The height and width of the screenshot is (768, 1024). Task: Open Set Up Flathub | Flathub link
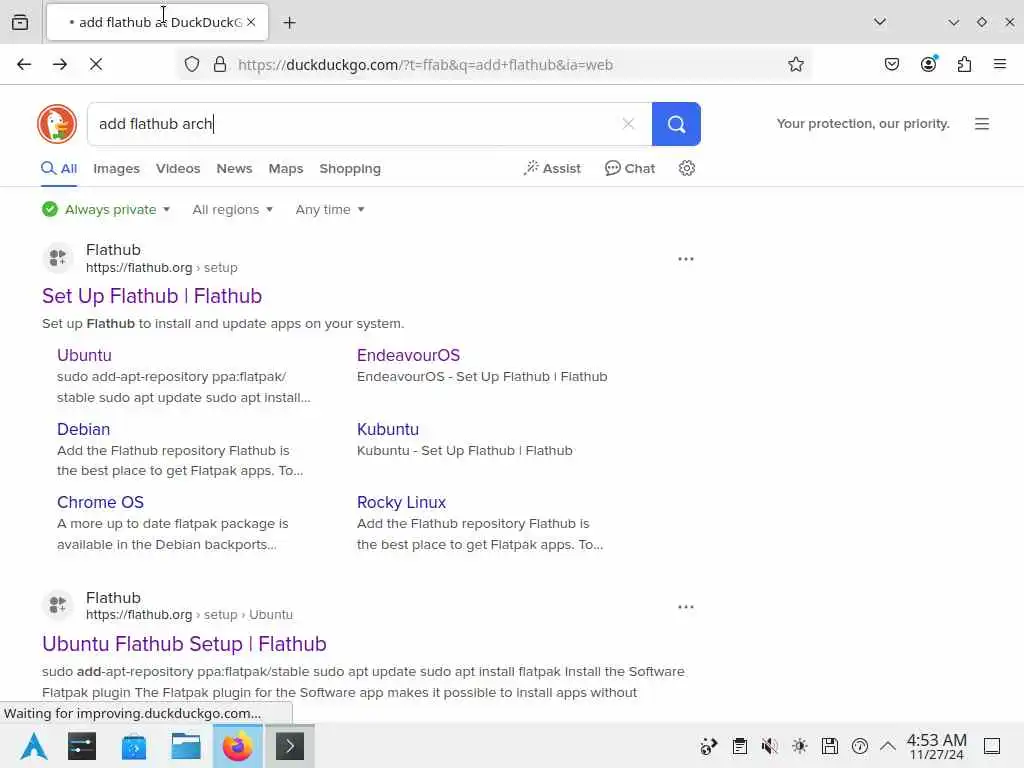pyautogui.click(x=152, y=296)
